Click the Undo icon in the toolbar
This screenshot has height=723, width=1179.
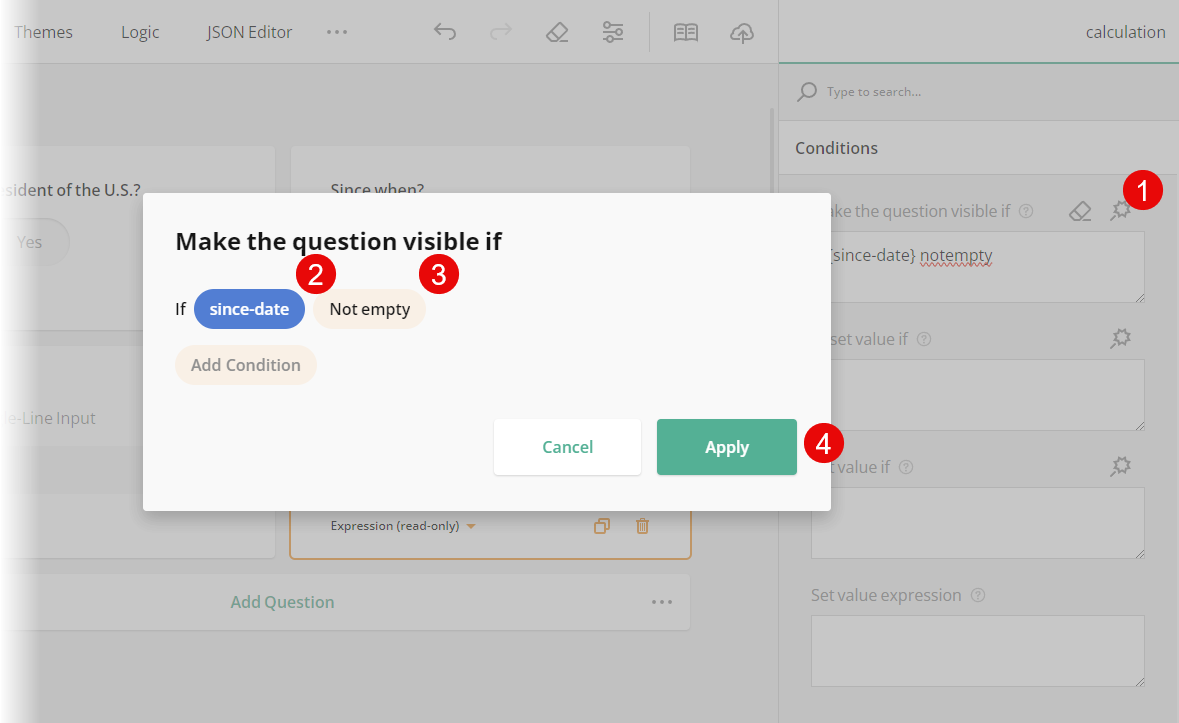[x=444, y=32]
